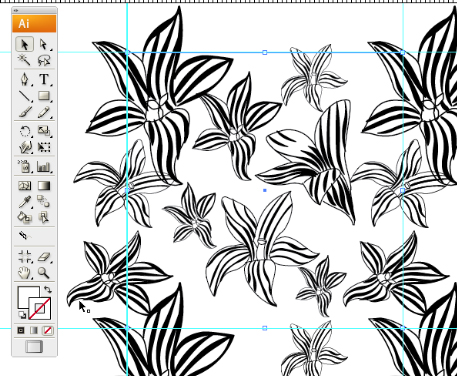This screenshot has height=376, width=457.
Task: Activate the Paintbrush tool
Action: [x=25, y=112]
